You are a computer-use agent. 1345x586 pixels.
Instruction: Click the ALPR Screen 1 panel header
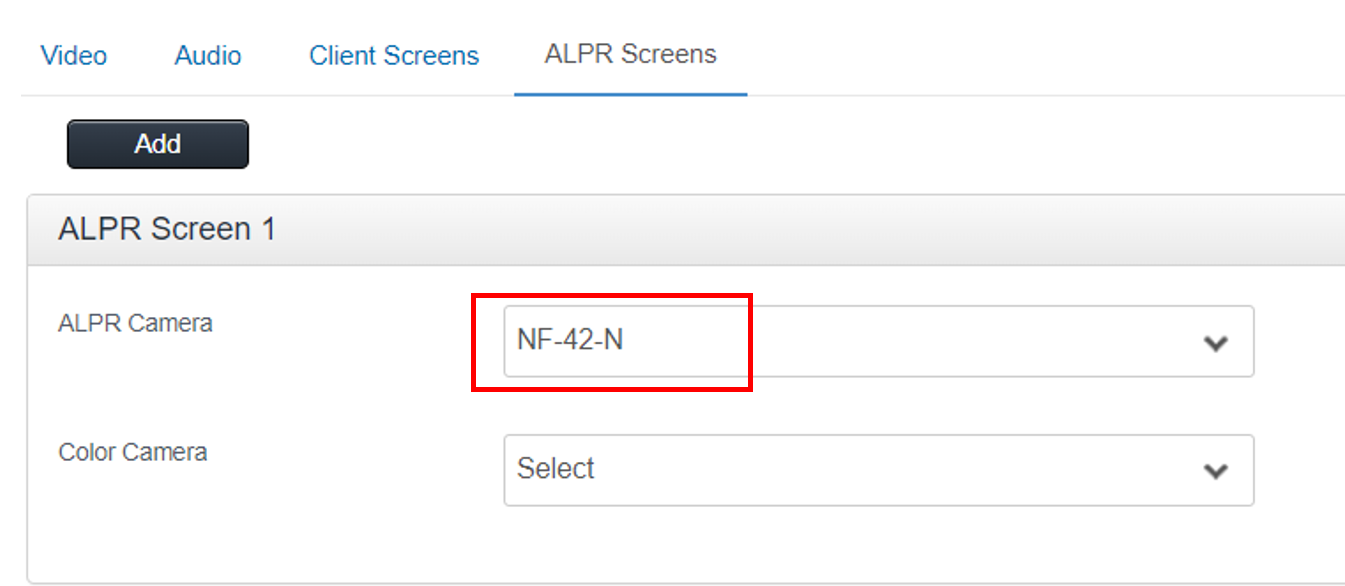[686, 230]
